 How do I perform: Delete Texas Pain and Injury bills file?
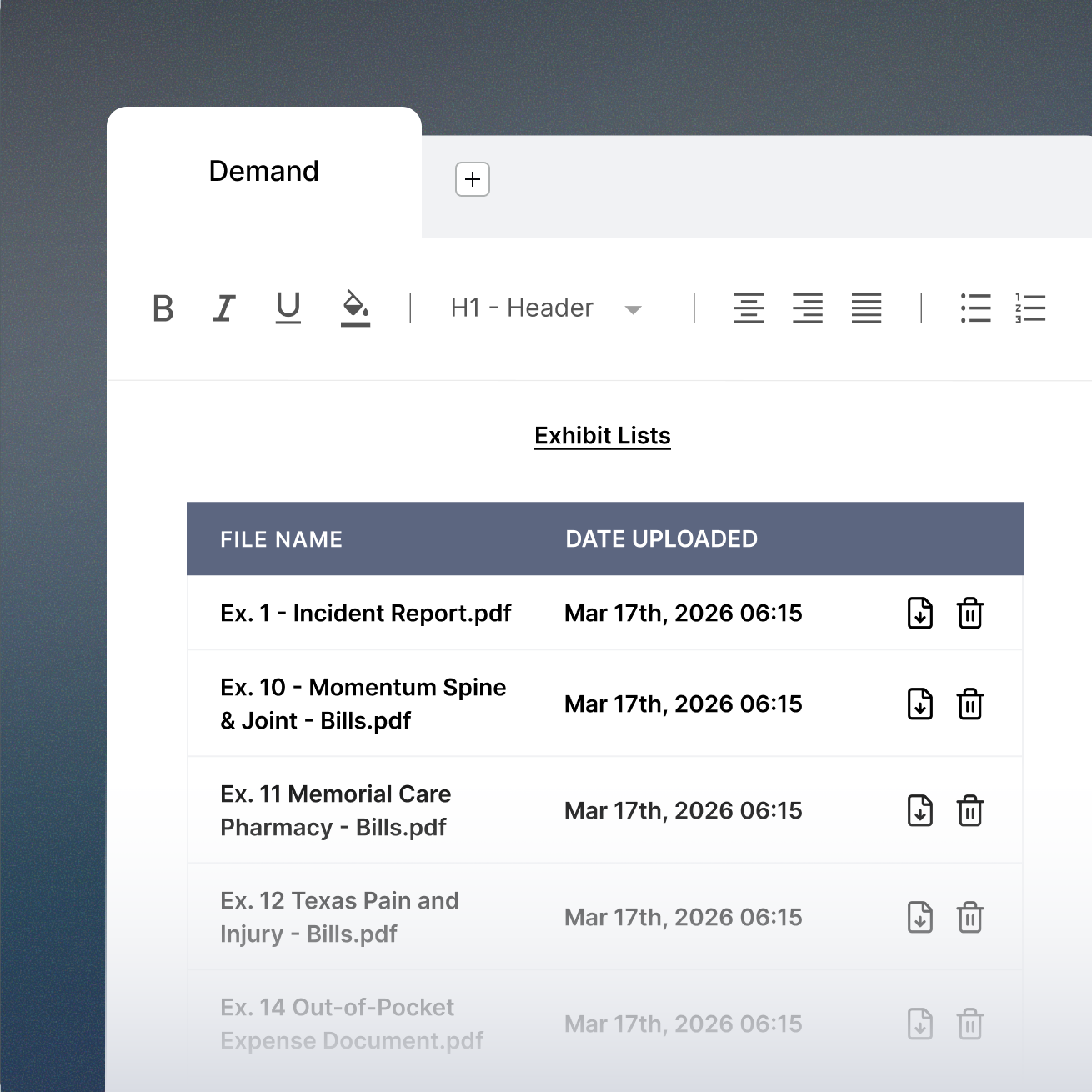click(x=970, y=918)
